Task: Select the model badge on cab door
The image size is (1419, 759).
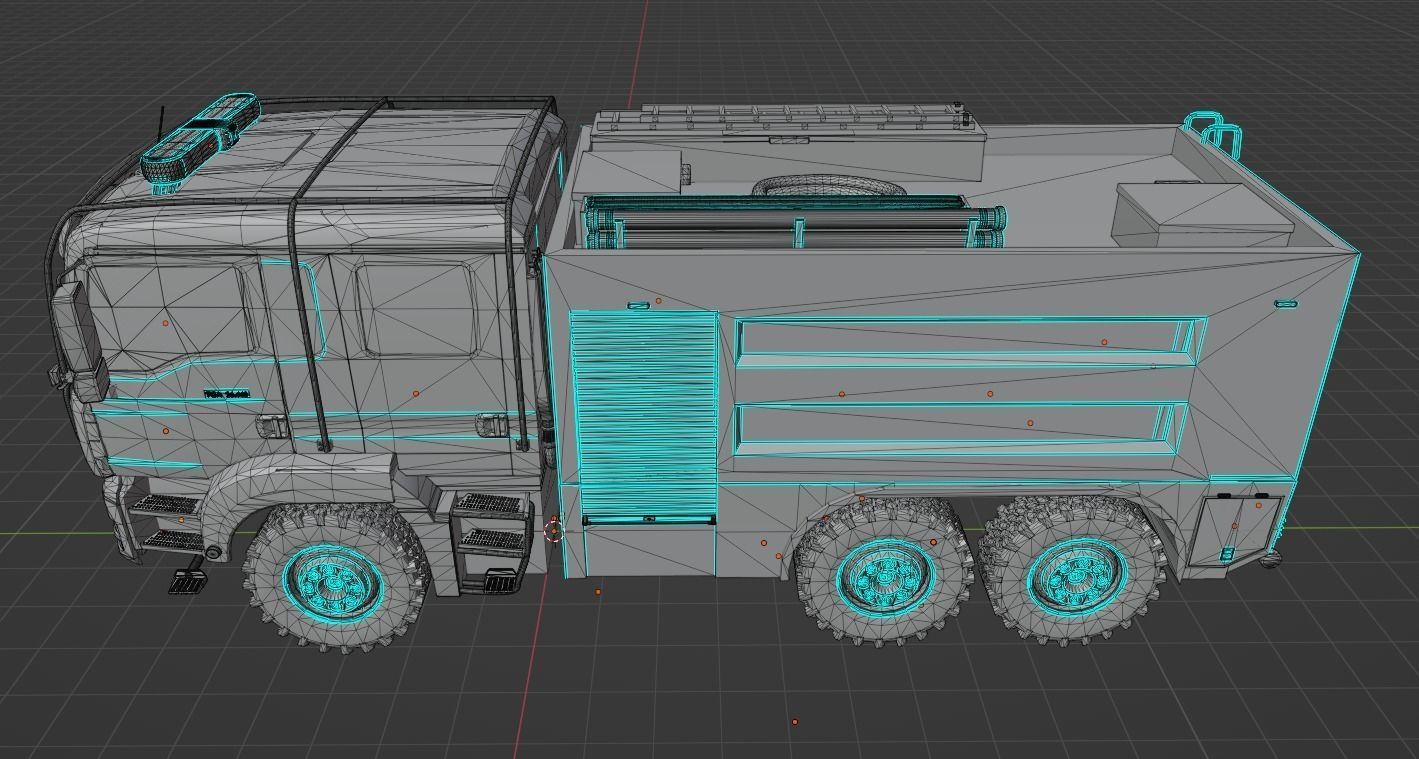Action: pos(226,395)
